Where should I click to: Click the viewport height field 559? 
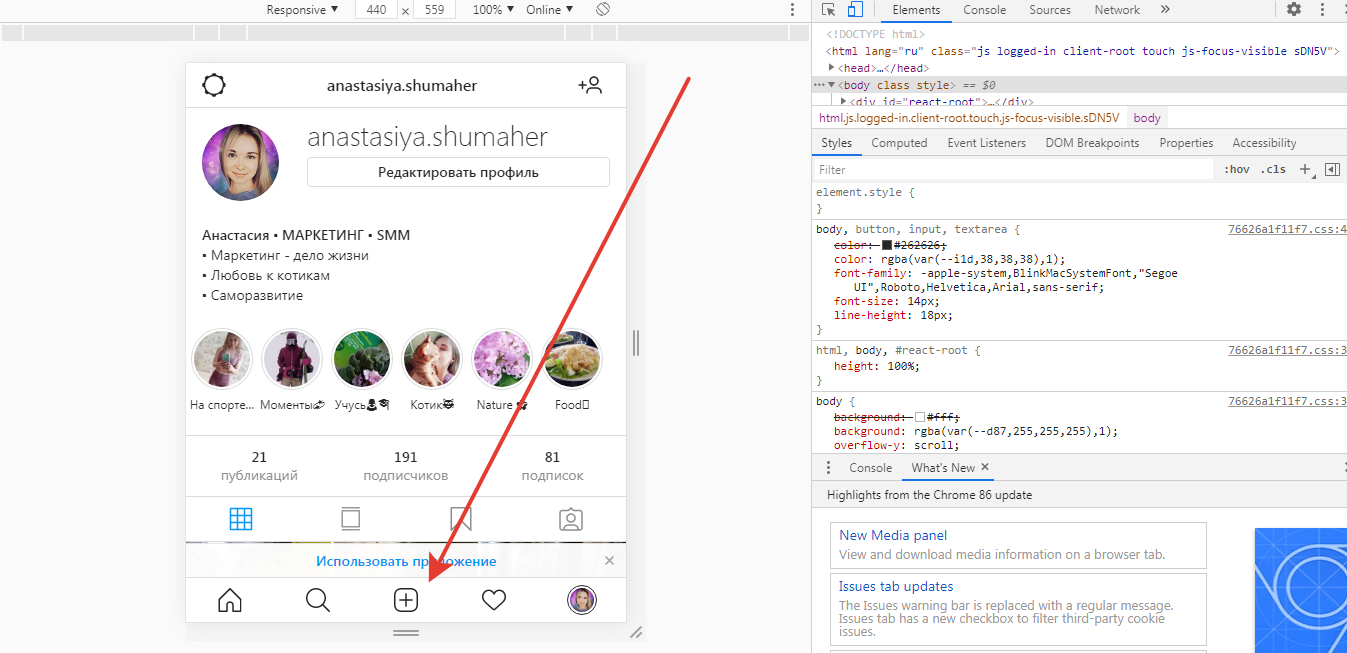tap(434, 9)
